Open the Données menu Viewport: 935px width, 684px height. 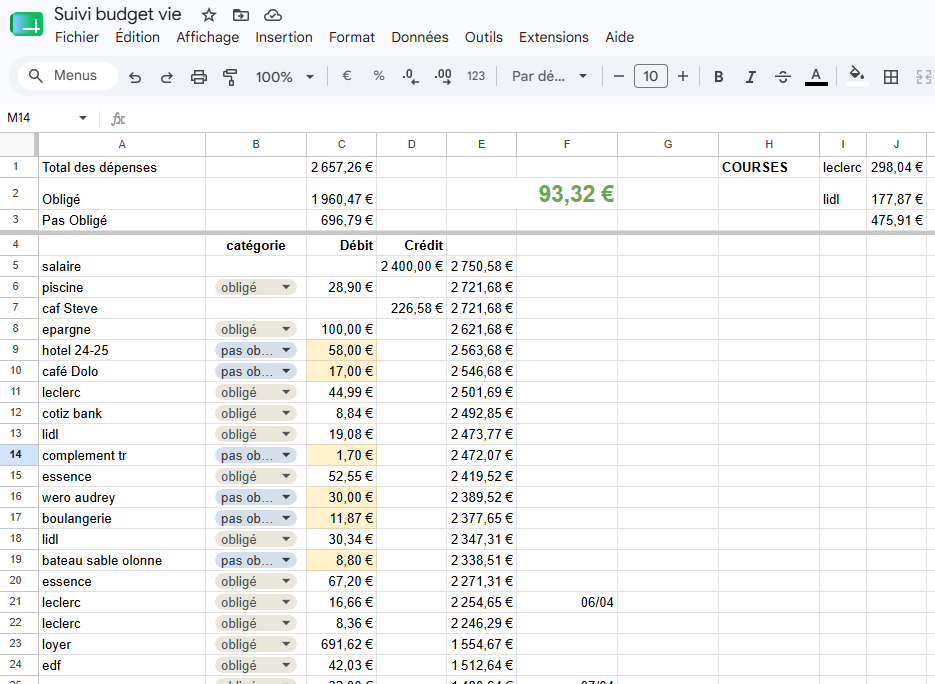pos(420,37)
